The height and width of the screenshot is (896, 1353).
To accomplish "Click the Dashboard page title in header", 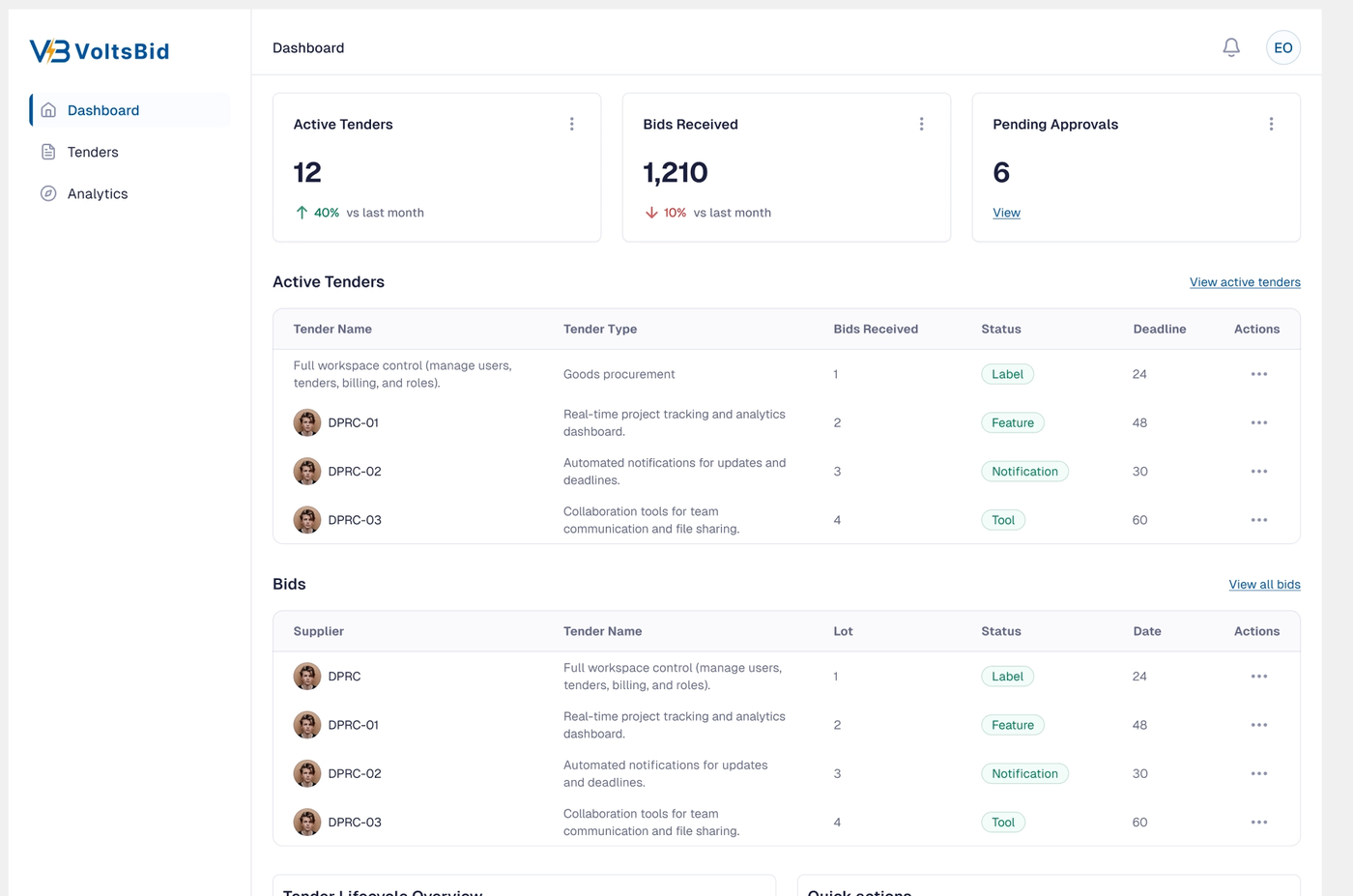I will click(308, 47).
